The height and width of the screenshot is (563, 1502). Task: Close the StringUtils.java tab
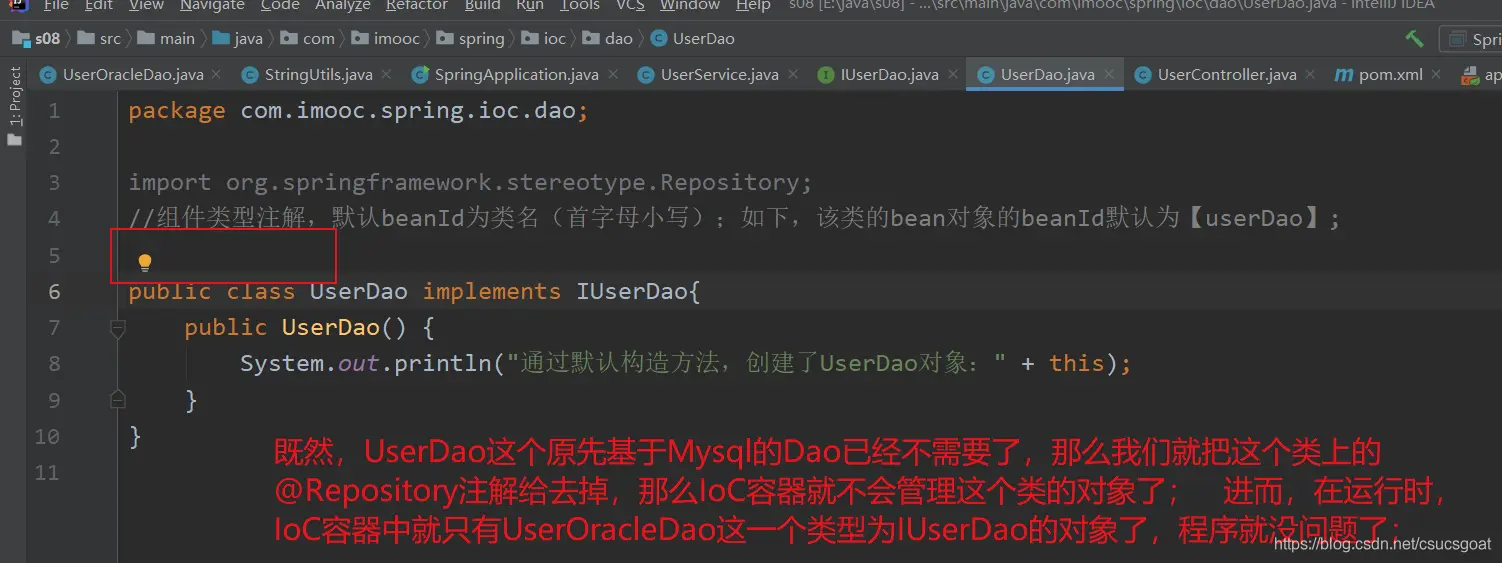[387, 74]
